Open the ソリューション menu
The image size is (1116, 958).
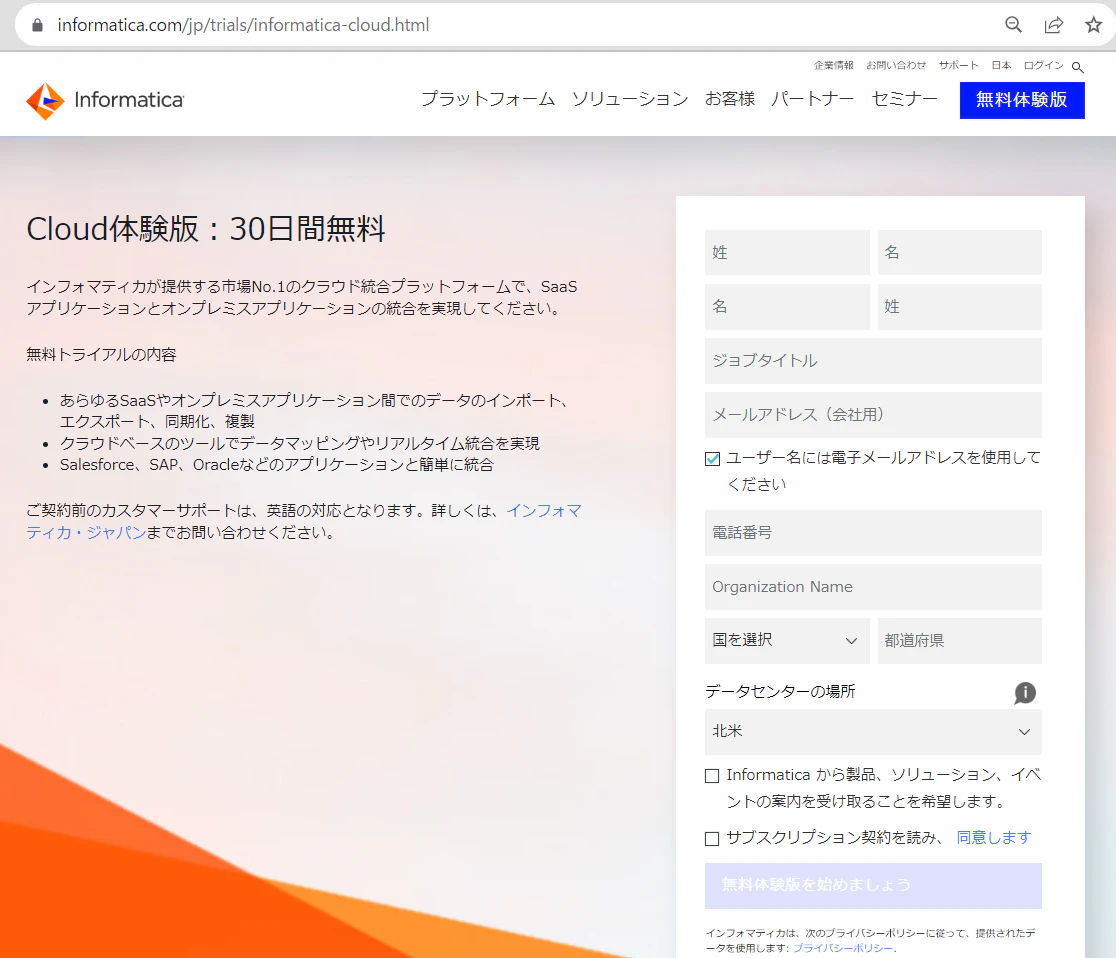(630, 99)
